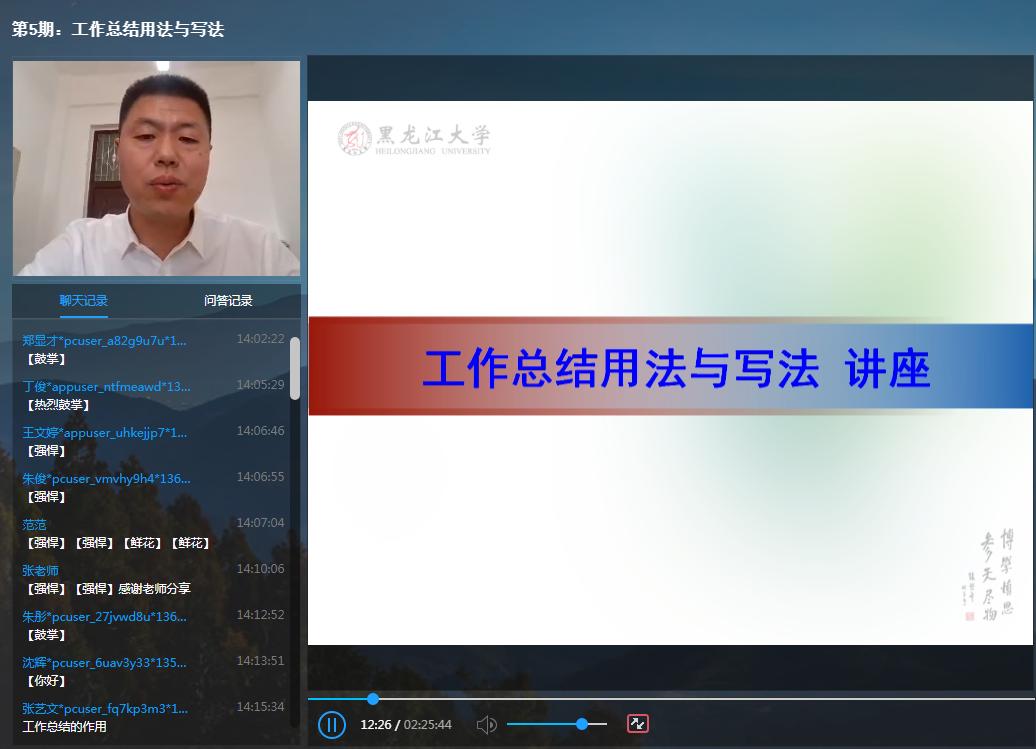
Task: Click the slide title 工作总结用法与写法 讲座
Action: tap(676, 369)
